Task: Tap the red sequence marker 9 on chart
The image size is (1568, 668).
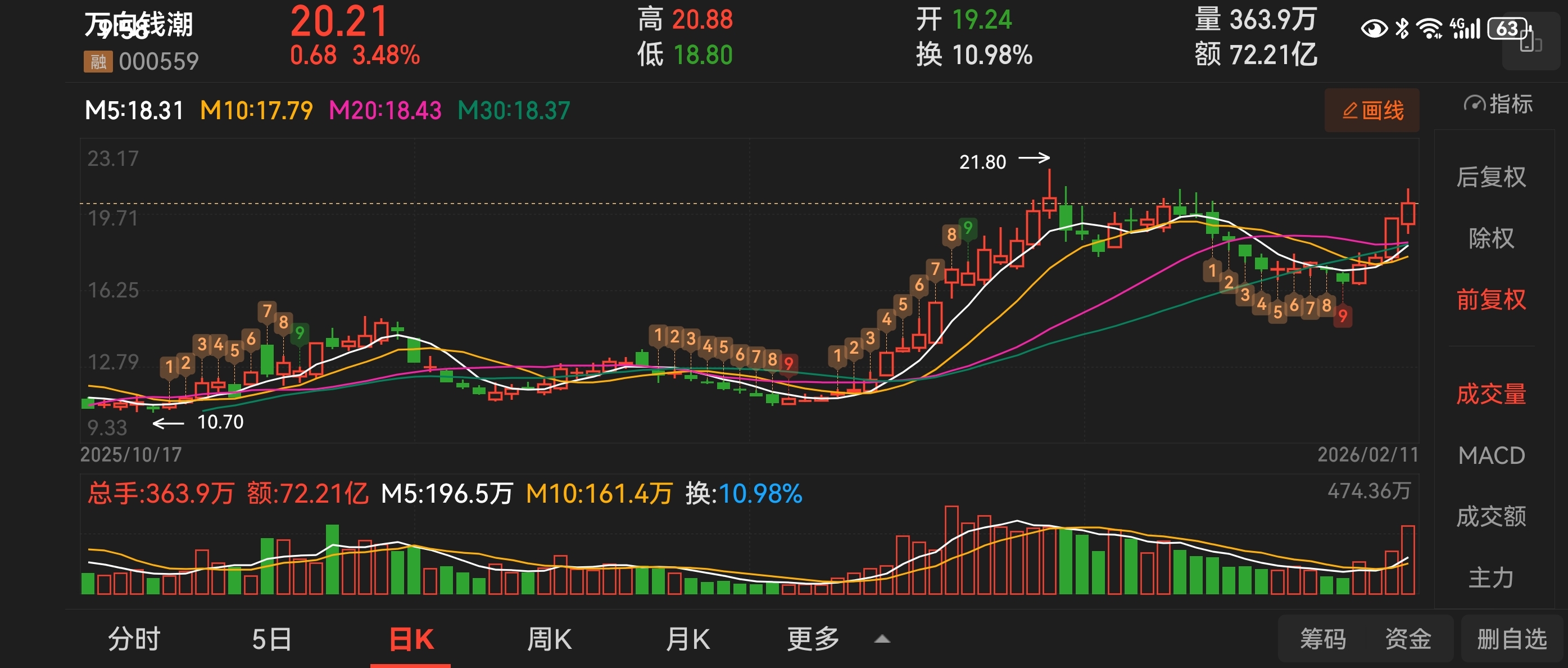Action: tap(1342, 316)
